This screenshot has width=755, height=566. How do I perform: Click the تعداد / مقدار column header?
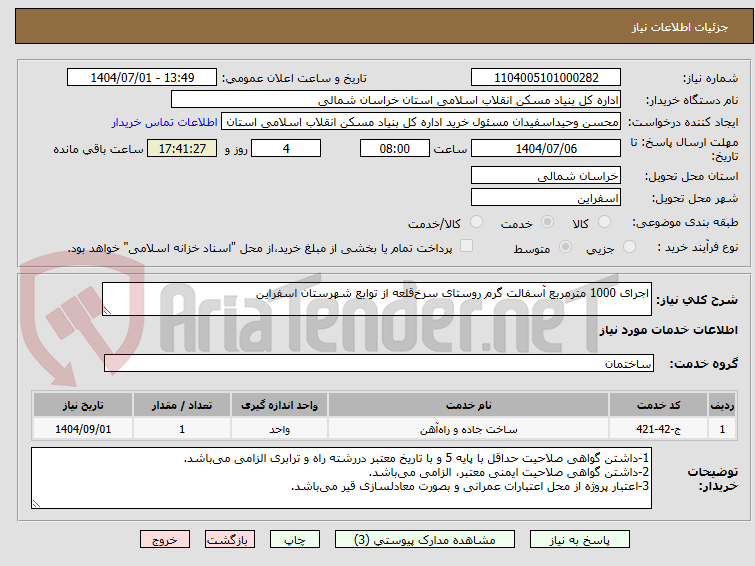(x=182, y=405)
